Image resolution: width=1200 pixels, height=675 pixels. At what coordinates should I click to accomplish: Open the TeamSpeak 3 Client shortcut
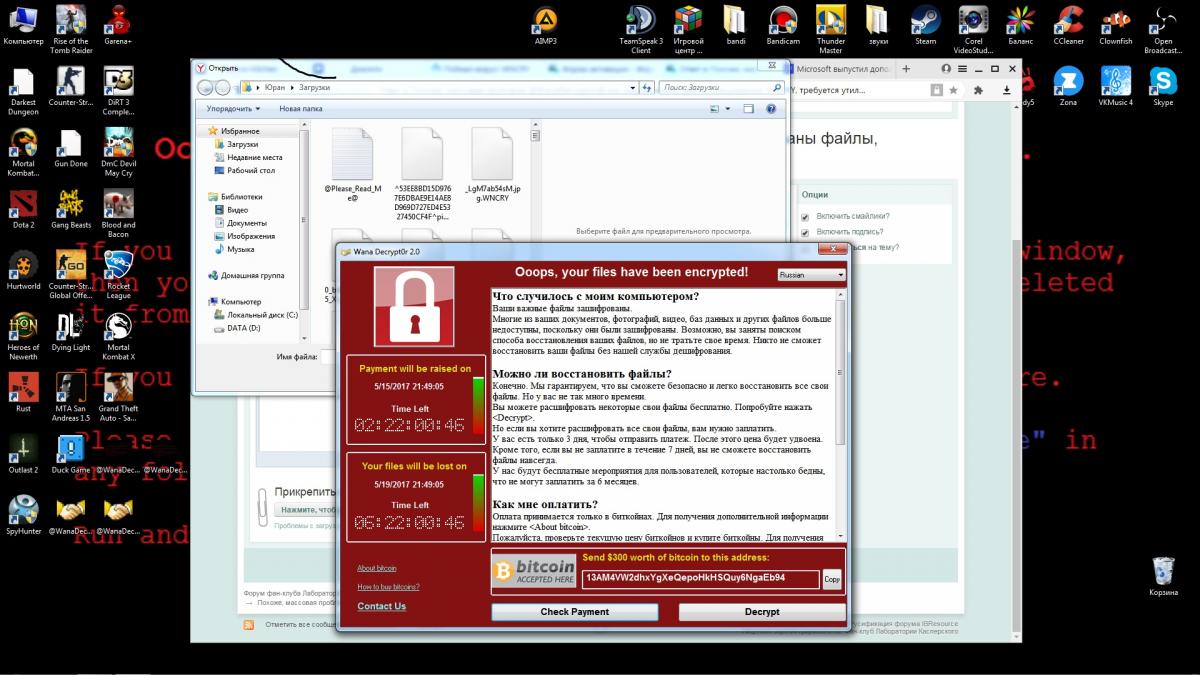coord(640,29)
